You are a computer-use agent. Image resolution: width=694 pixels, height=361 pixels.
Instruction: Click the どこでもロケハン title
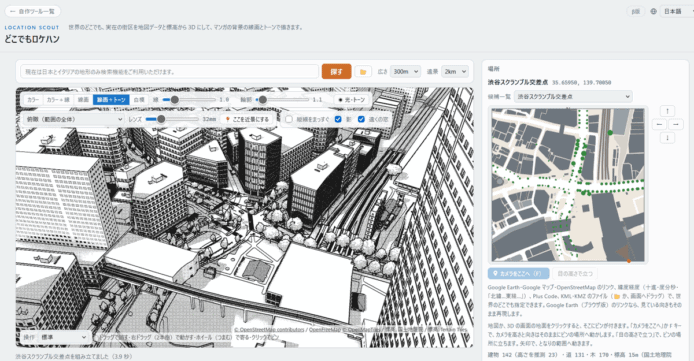32,39
